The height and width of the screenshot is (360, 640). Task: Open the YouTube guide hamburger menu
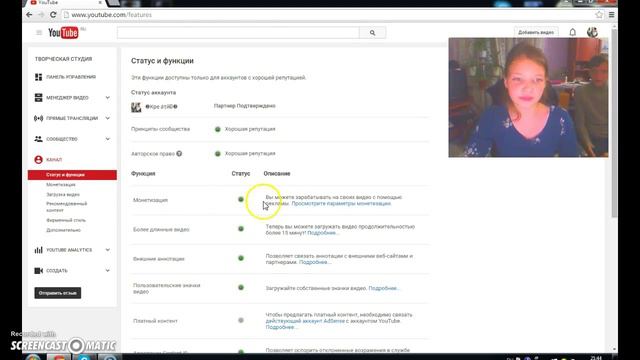[39, 33]
